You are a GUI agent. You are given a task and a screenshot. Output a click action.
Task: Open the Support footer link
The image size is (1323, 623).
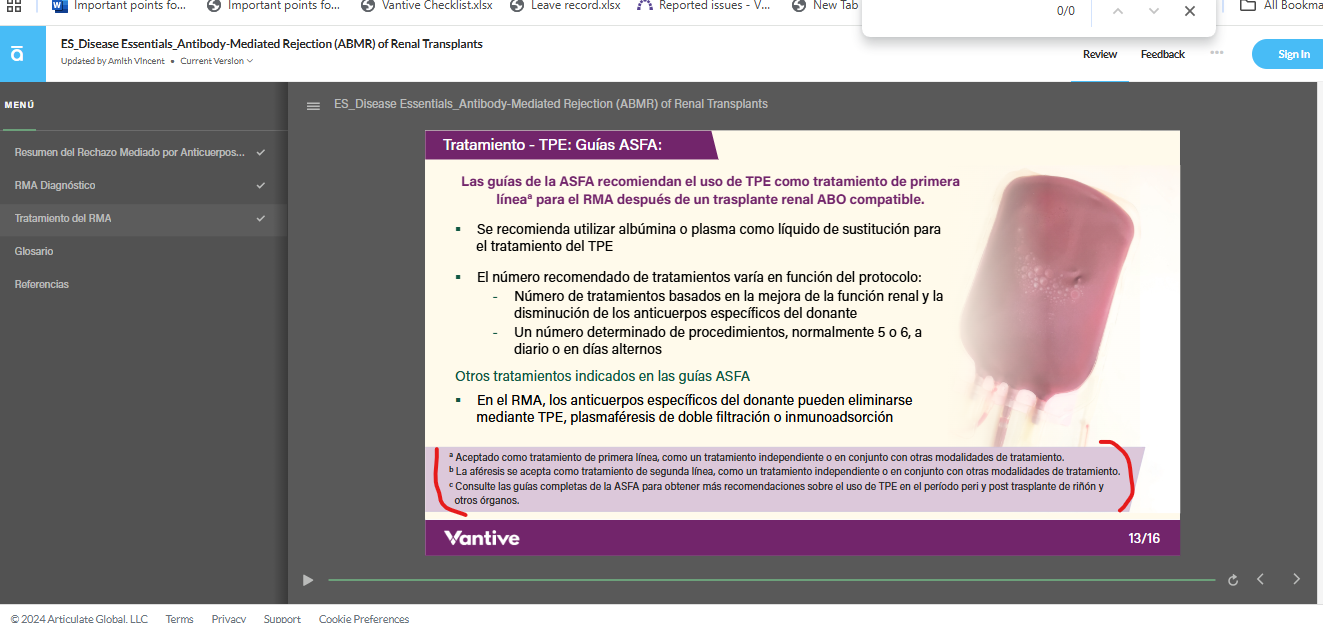(x=282, y=619)
